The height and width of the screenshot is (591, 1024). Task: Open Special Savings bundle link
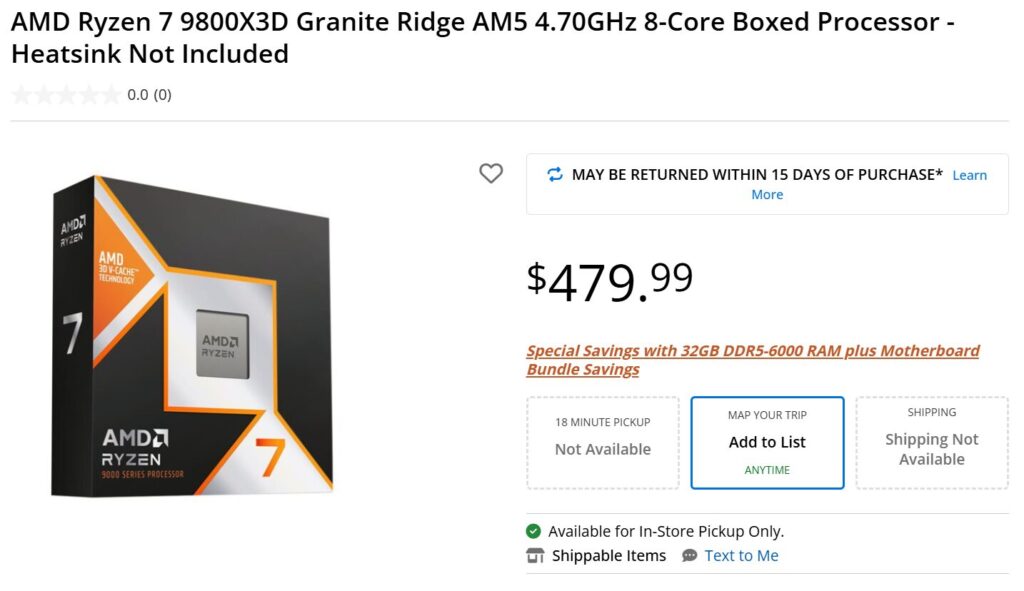[x=752, y=360]
